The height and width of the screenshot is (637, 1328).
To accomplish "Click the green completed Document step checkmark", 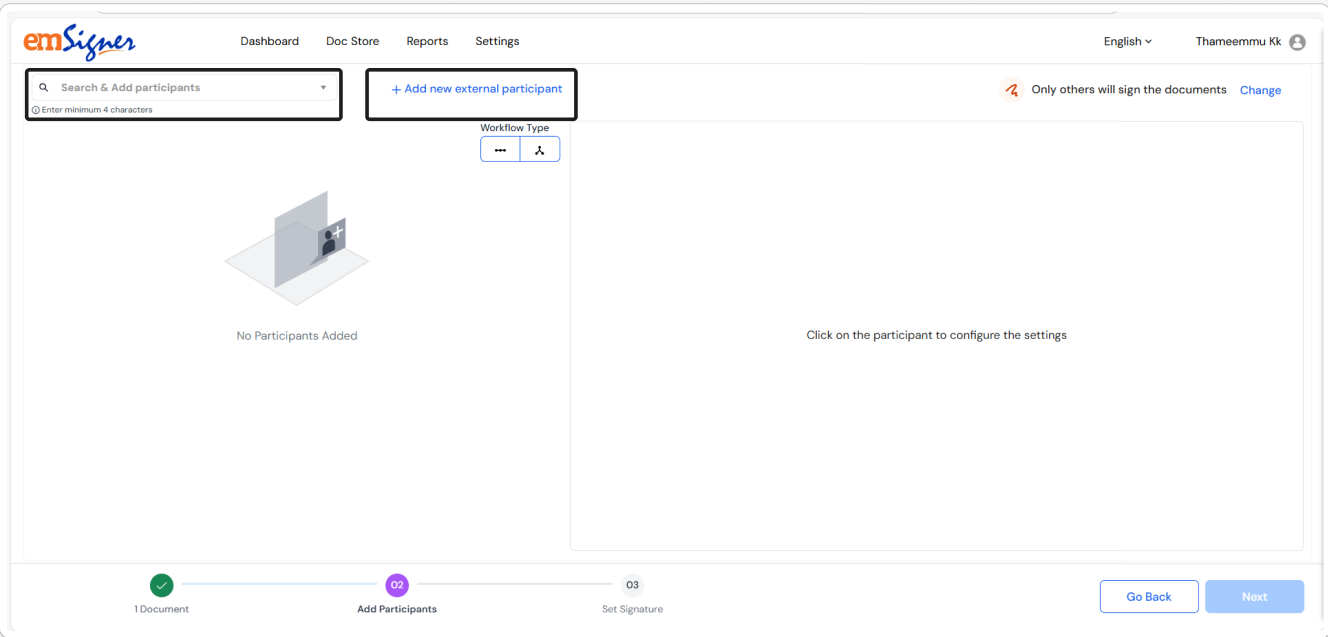I will coord(161,585).
